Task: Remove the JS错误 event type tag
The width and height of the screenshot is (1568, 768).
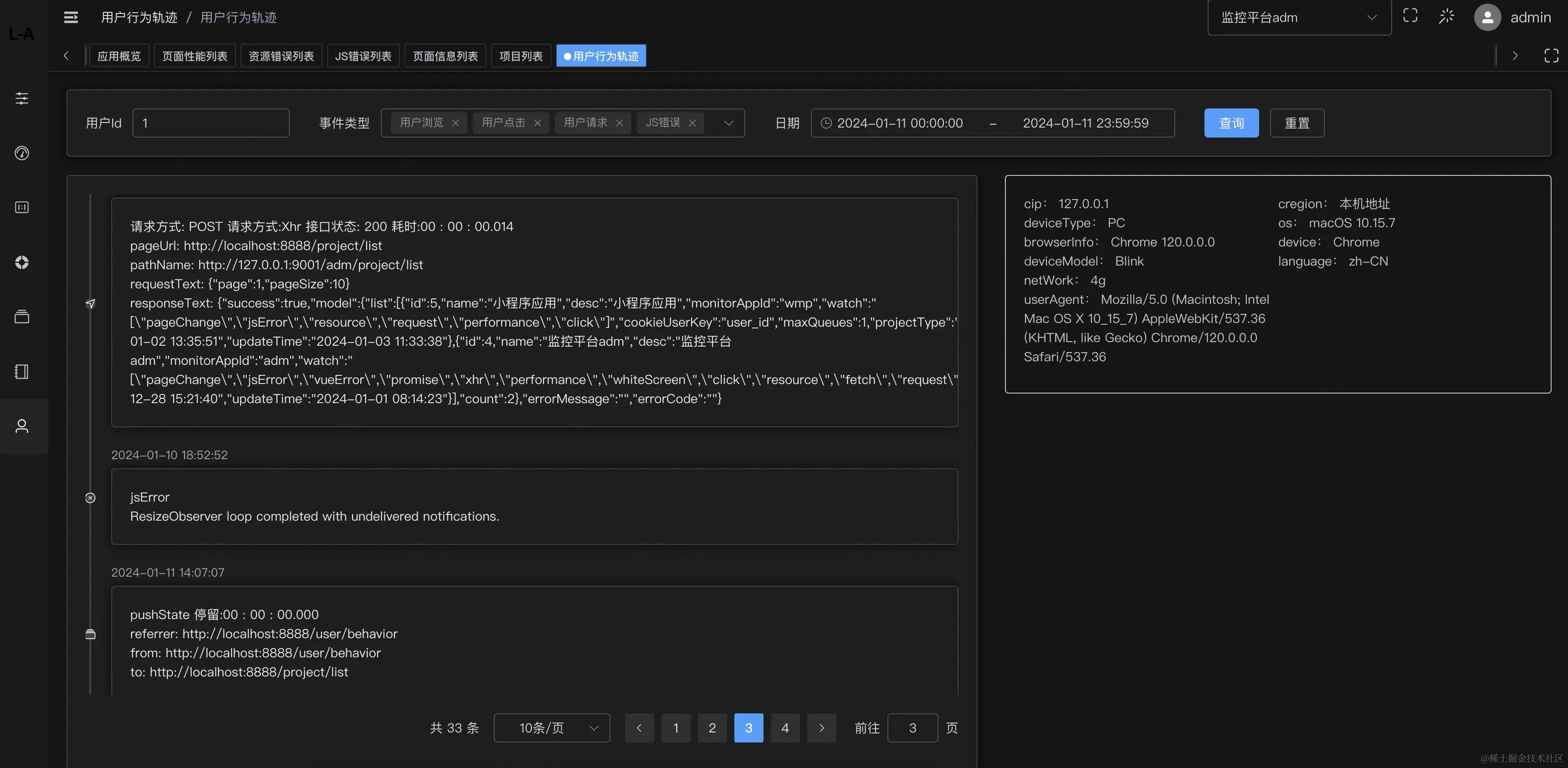Action: coord(692,123)
